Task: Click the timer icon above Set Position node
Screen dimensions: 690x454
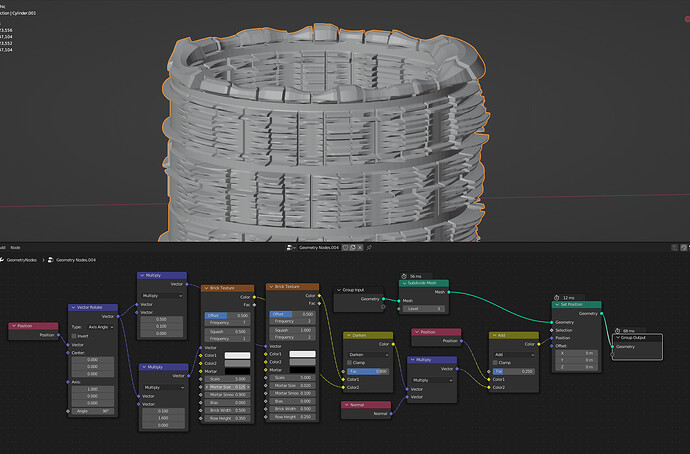Action: point(557,297)
